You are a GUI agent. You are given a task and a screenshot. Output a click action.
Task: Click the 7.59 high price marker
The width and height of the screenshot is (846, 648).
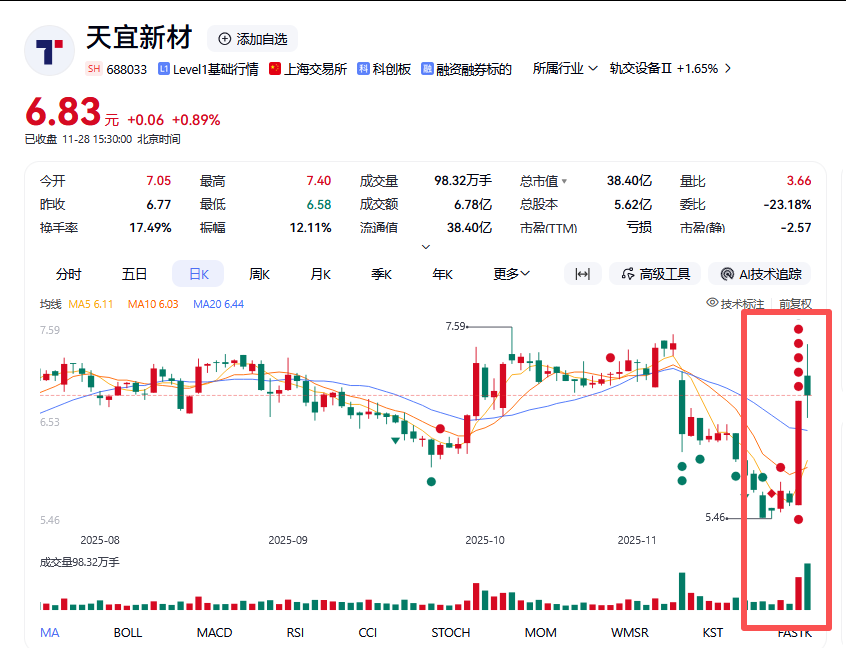pos(455,326)
